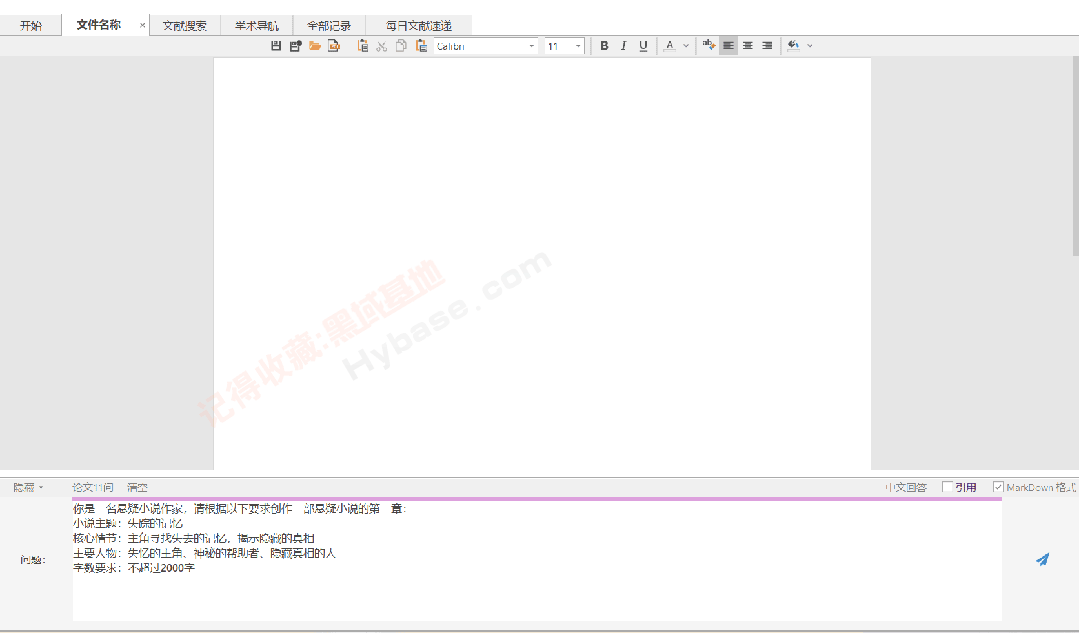
Task: Click the Save document icon
Action: (276, 45)
